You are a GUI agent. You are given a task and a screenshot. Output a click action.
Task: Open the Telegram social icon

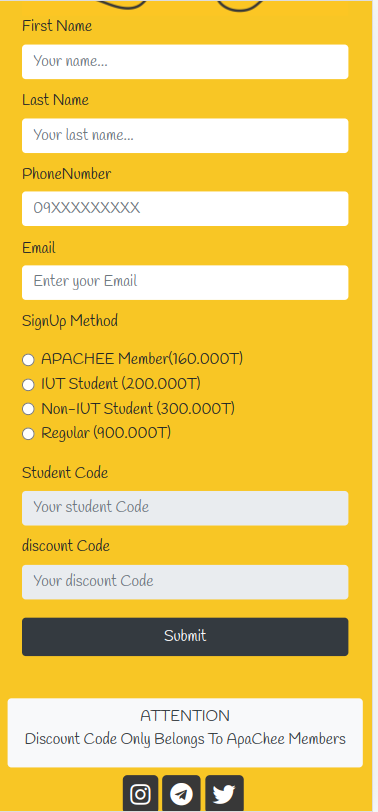181,793
